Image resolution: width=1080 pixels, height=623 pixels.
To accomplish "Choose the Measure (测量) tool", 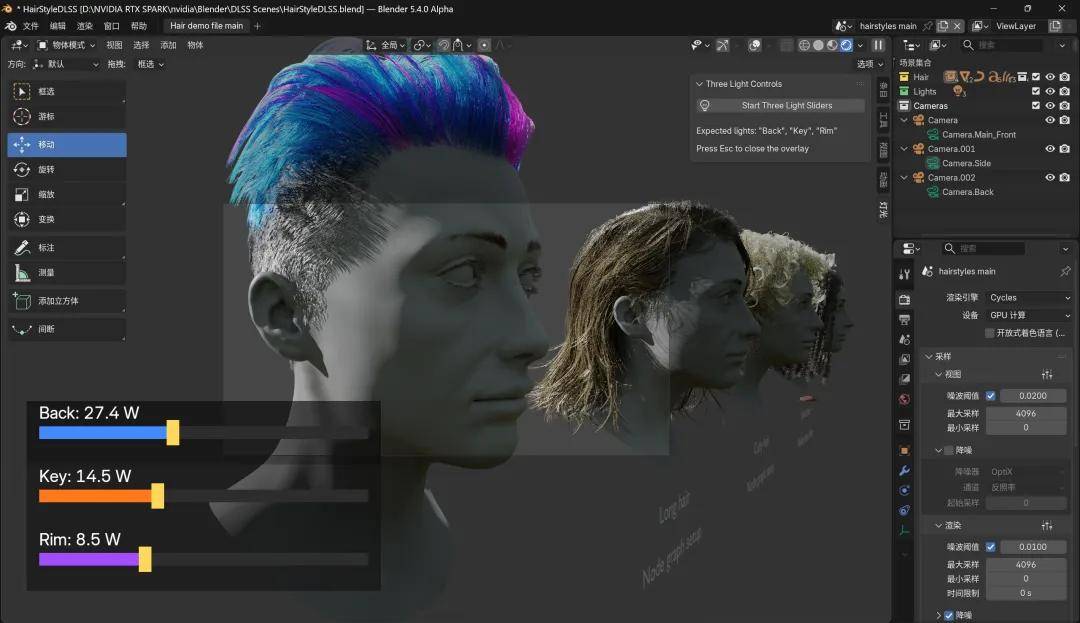I will coord(67,273).
